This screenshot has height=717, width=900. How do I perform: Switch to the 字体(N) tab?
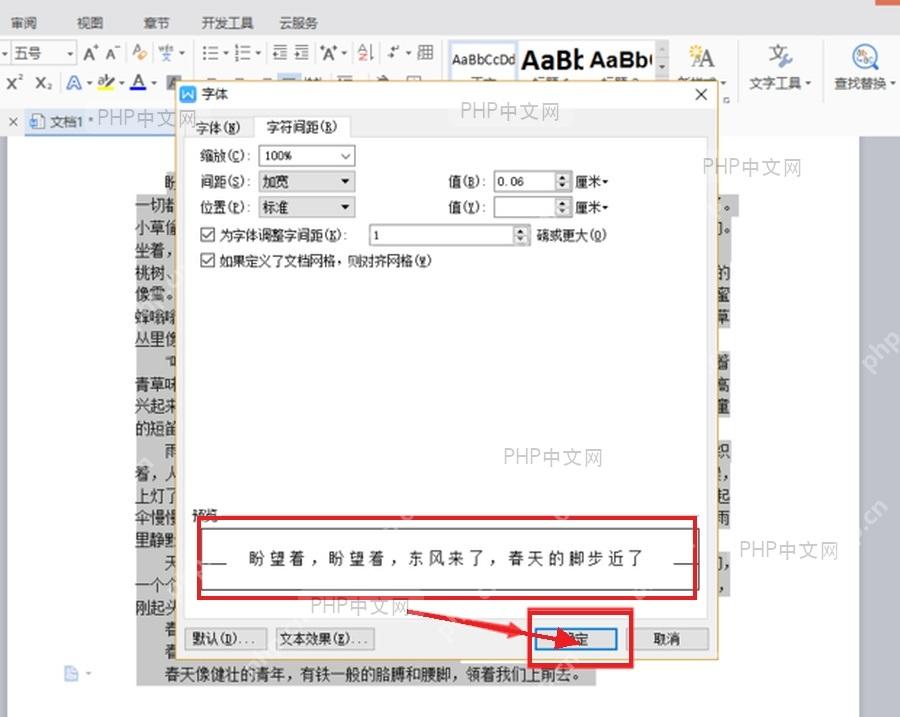click(x=218, y=127)
